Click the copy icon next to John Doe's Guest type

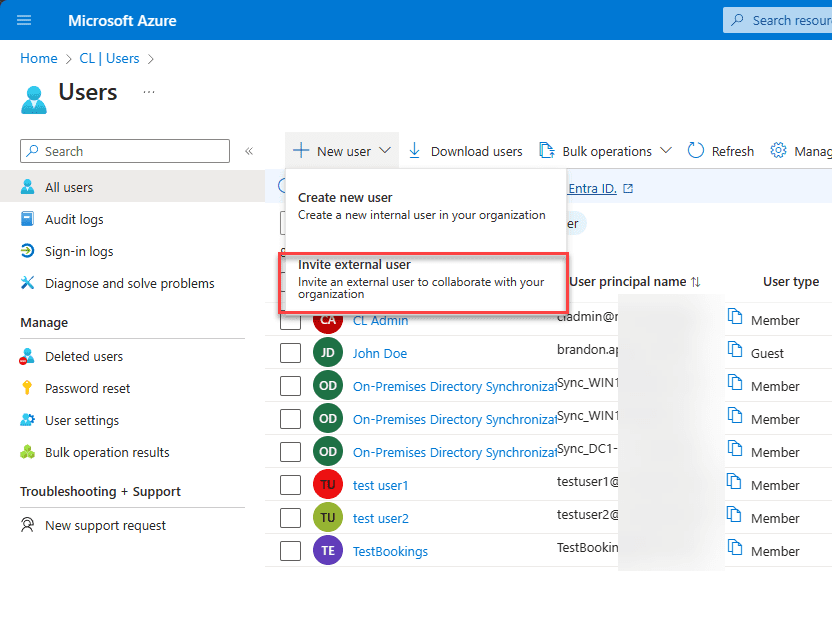pyautogui.click(x=735, y=350)
